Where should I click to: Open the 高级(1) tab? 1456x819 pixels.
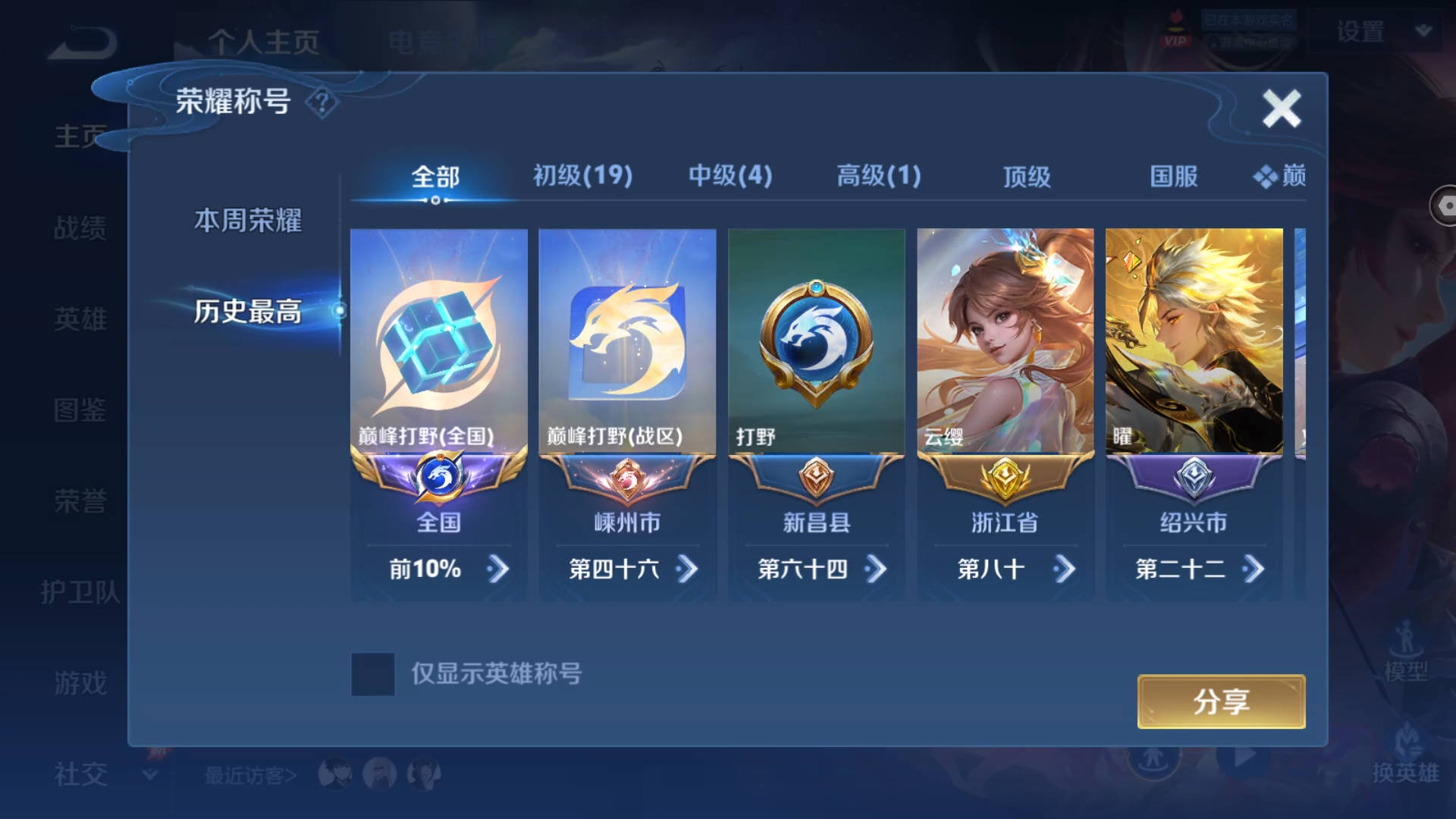(878, 176)
